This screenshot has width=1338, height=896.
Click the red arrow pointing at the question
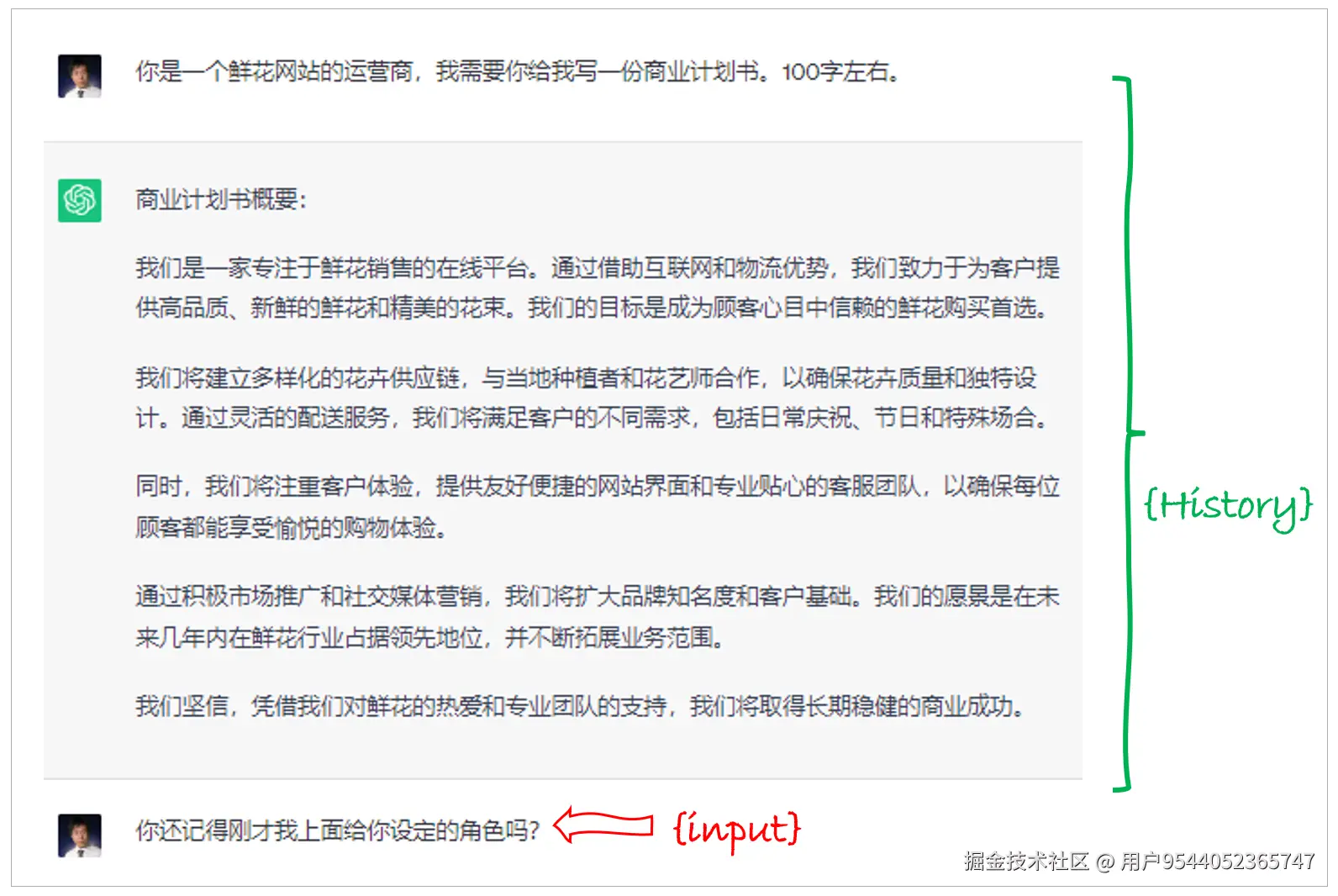point(603,825)
